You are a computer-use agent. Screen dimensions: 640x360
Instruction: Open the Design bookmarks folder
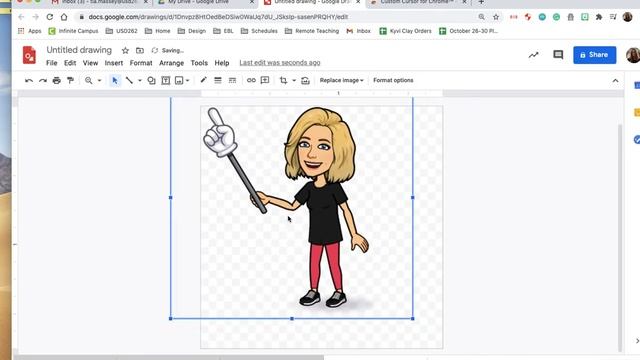pos(192,31)
